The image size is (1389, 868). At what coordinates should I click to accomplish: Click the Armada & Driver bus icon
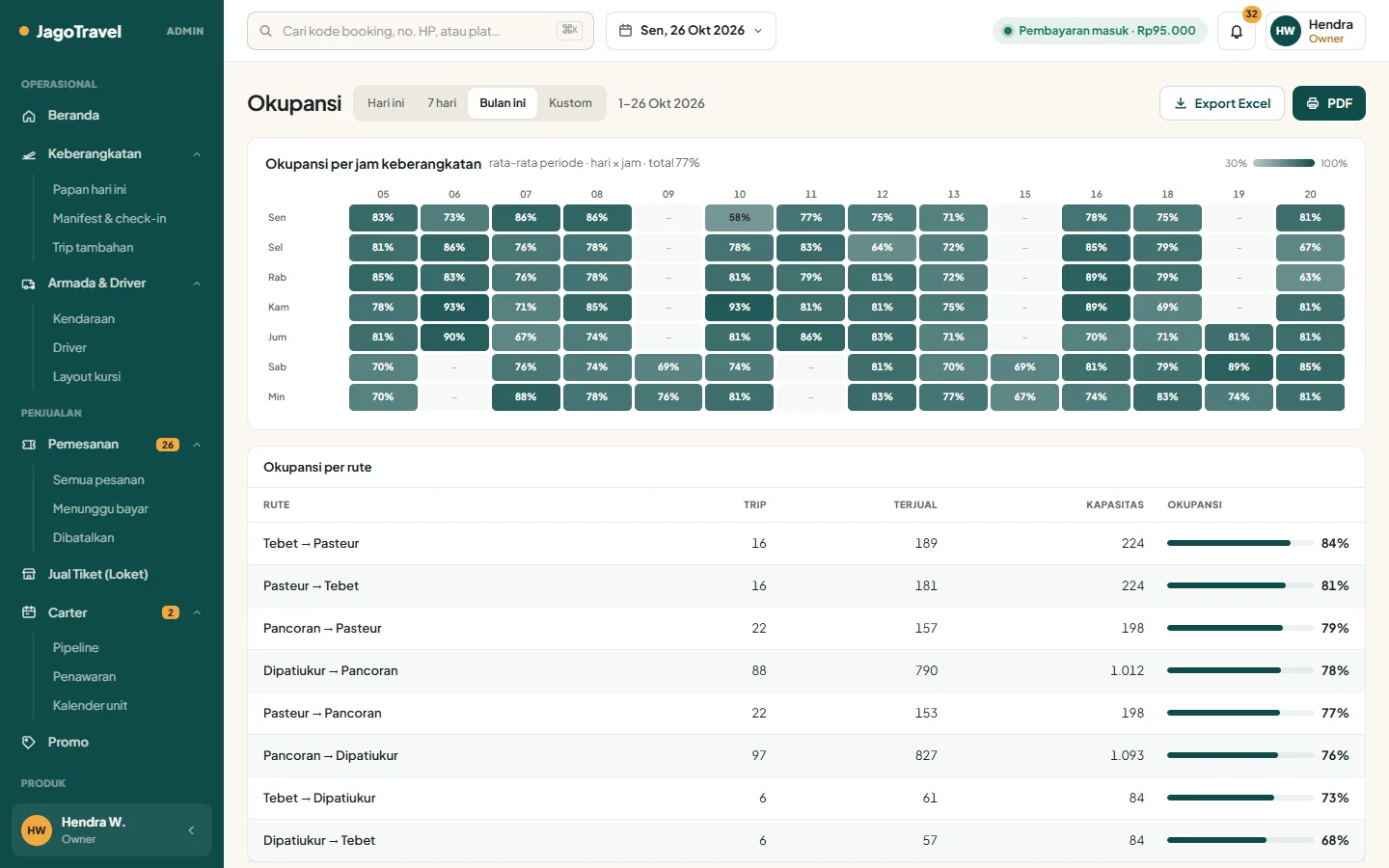[x=29, y=284]
